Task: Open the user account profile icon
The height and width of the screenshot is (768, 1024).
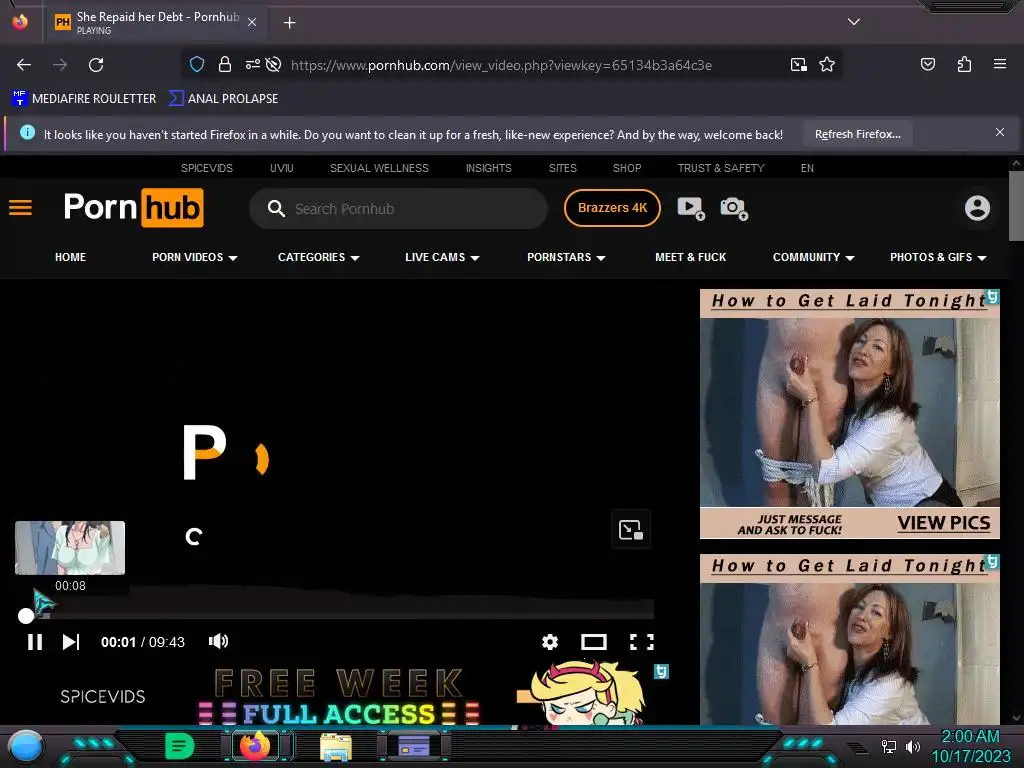Action: 977,208
